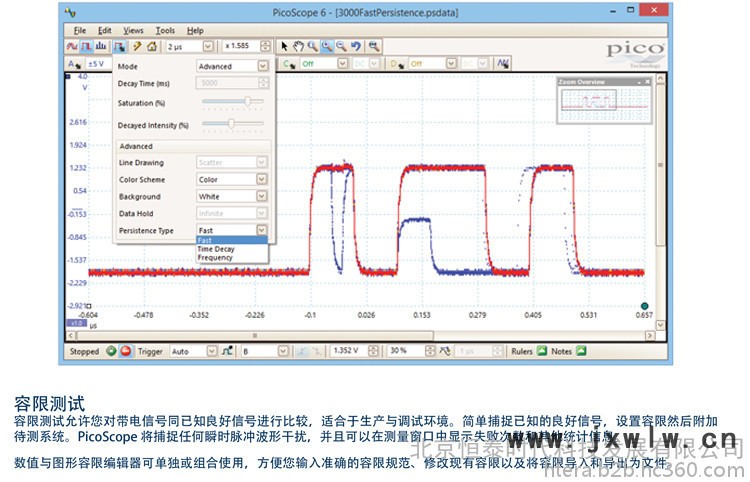The height and width of the screenshot is (482, 750).
Task: Choose Fast in persistence type list
Action: [x=232, y=241]
